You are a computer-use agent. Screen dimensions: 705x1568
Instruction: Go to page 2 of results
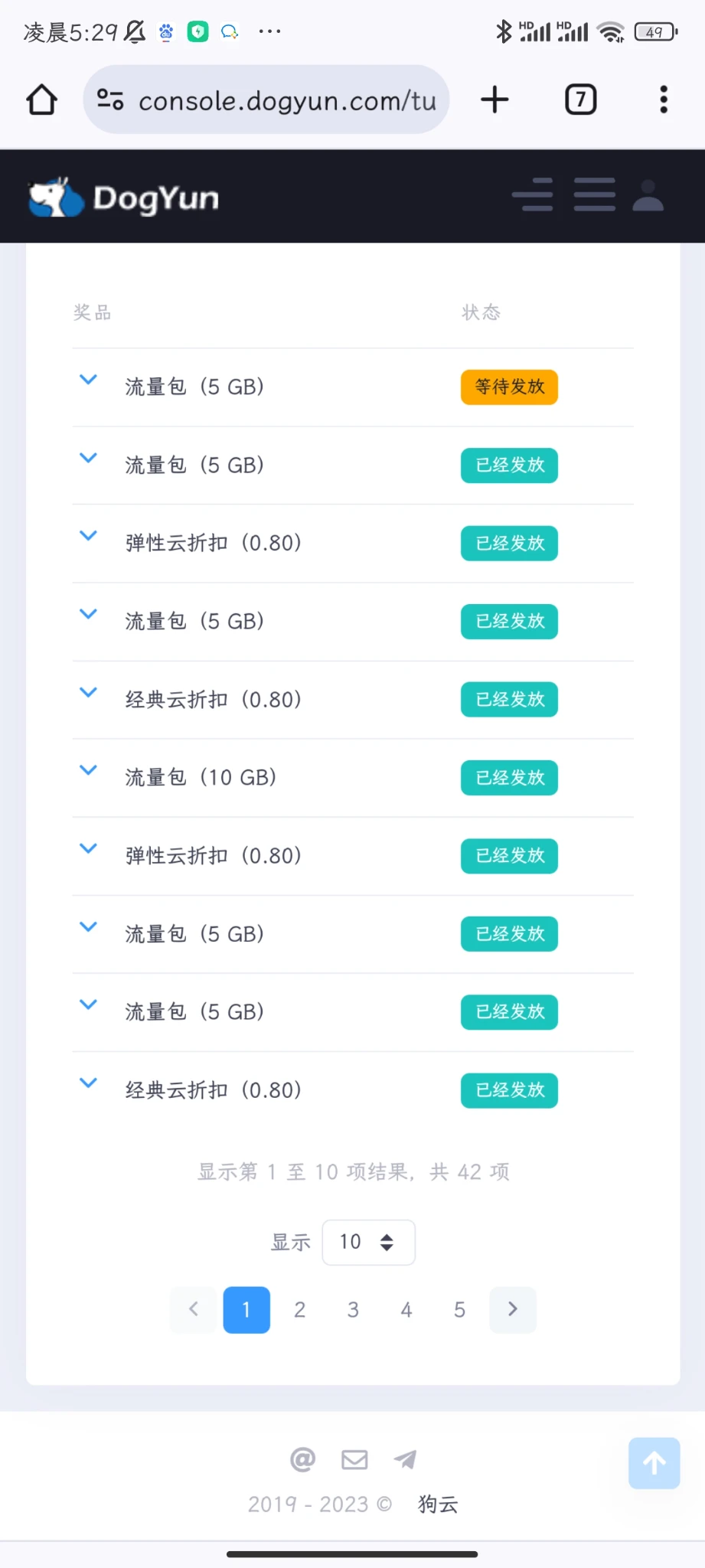point(300,1310)
